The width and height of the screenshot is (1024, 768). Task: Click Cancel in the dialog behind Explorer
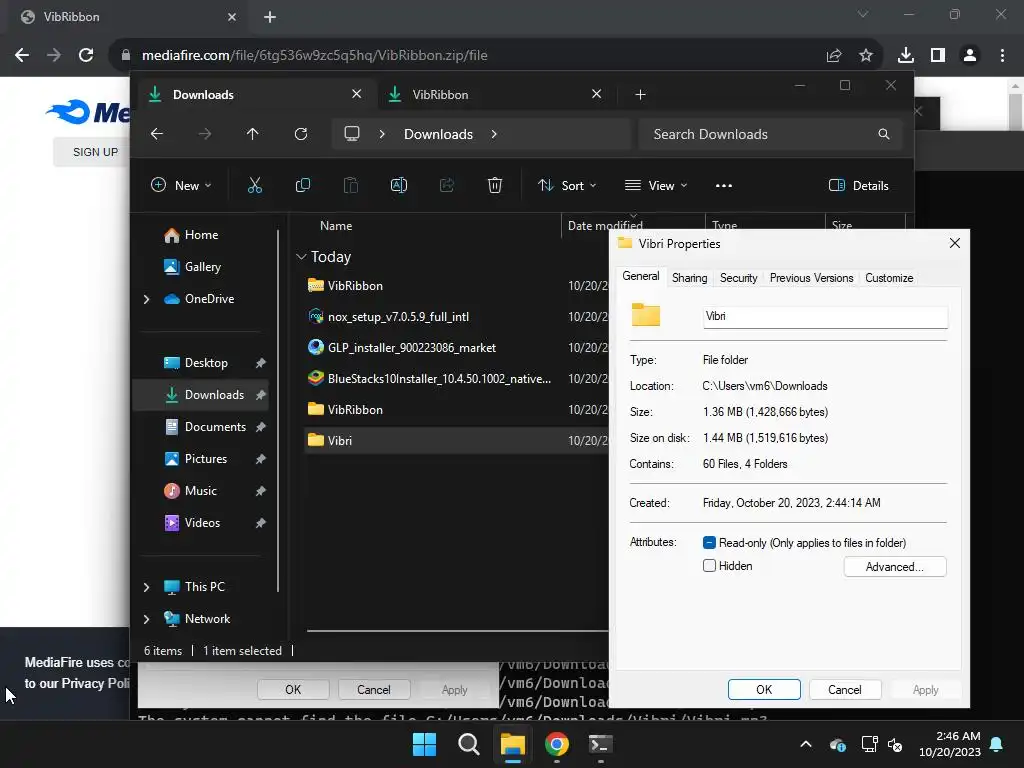(374, 690)
